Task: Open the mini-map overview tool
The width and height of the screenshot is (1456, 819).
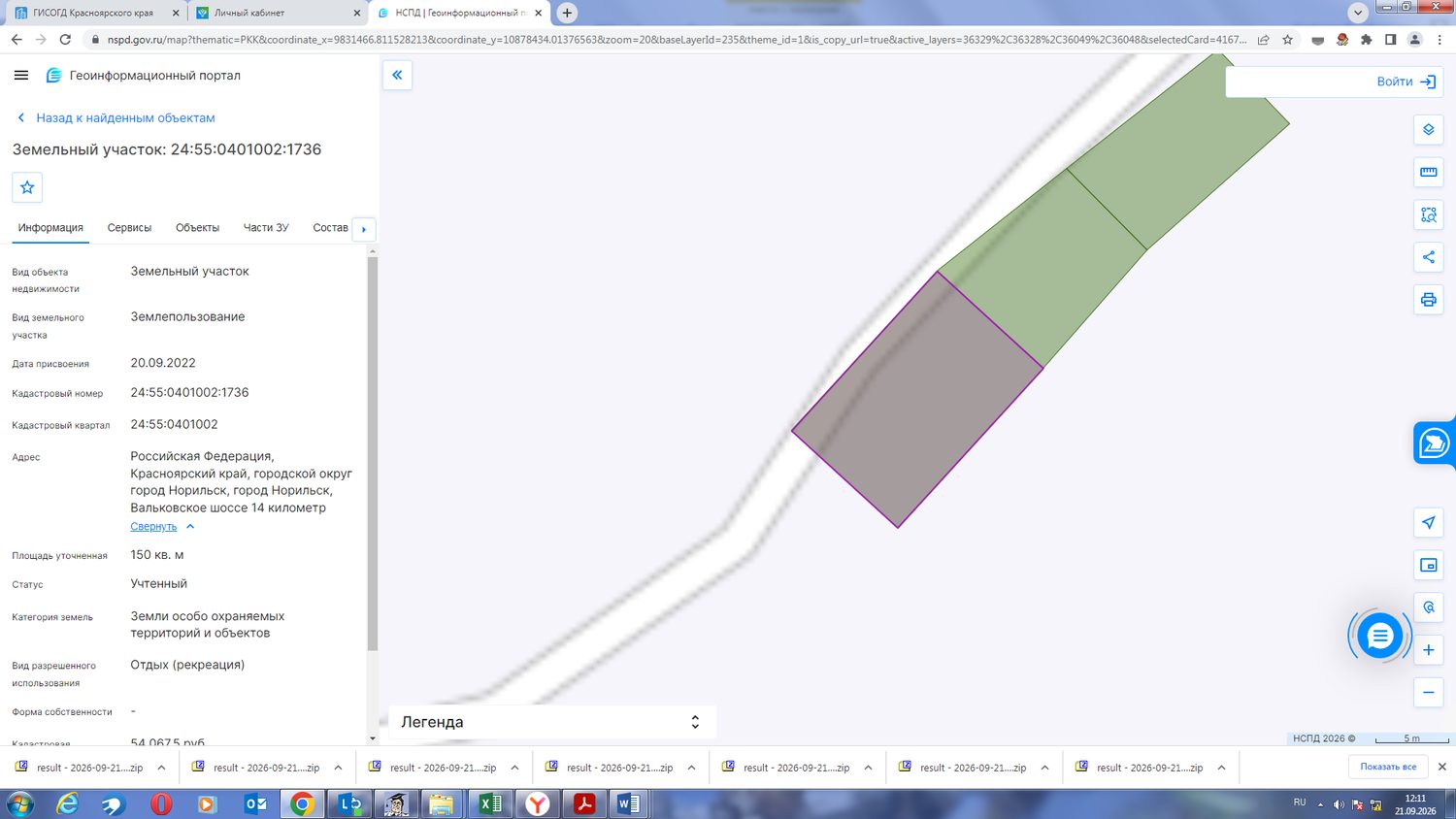Action: pos(1429,565)
